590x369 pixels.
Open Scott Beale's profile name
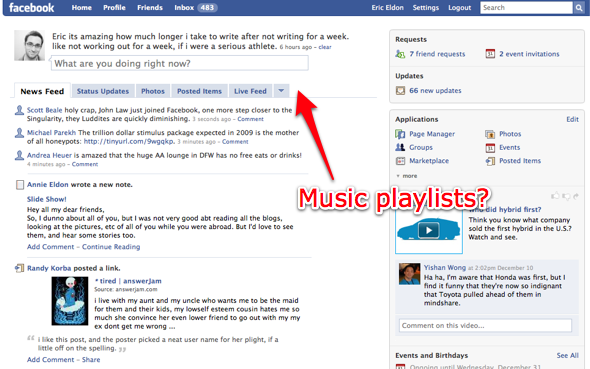click(x=44, y=110)
